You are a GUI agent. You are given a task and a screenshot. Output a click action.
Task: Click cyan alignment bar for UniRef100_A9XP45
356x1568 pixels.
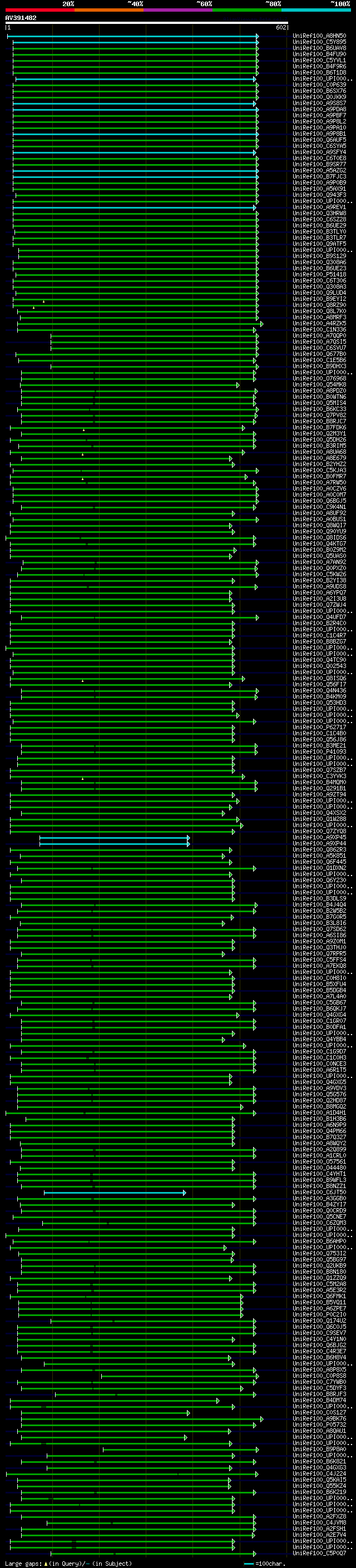click(115, 838)
